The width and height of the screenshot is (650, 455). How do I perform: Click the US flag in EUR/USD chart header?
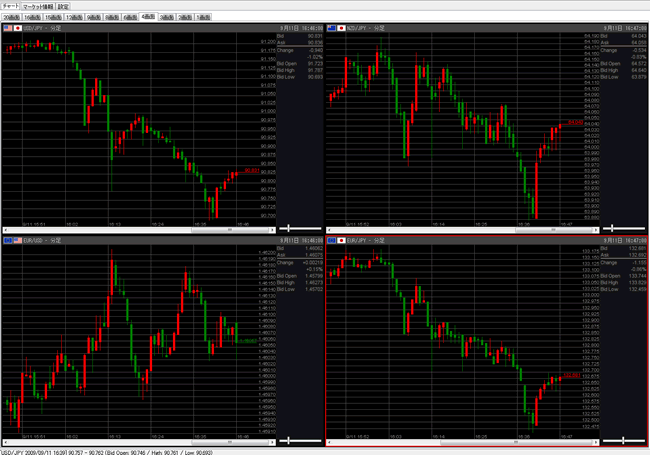[18, 240]
